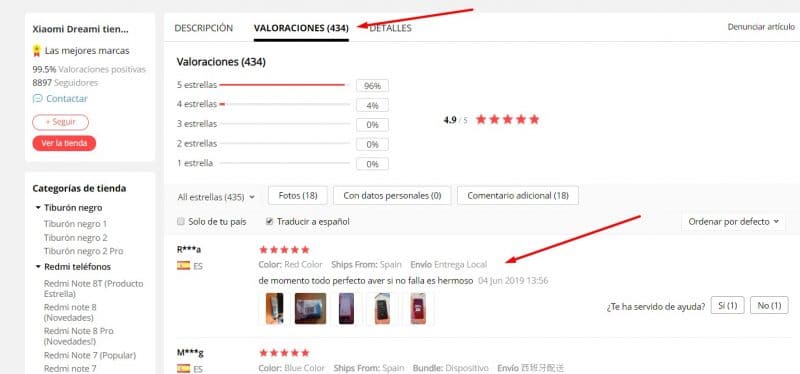Click the Color: Blue Color text

(292, 368)
